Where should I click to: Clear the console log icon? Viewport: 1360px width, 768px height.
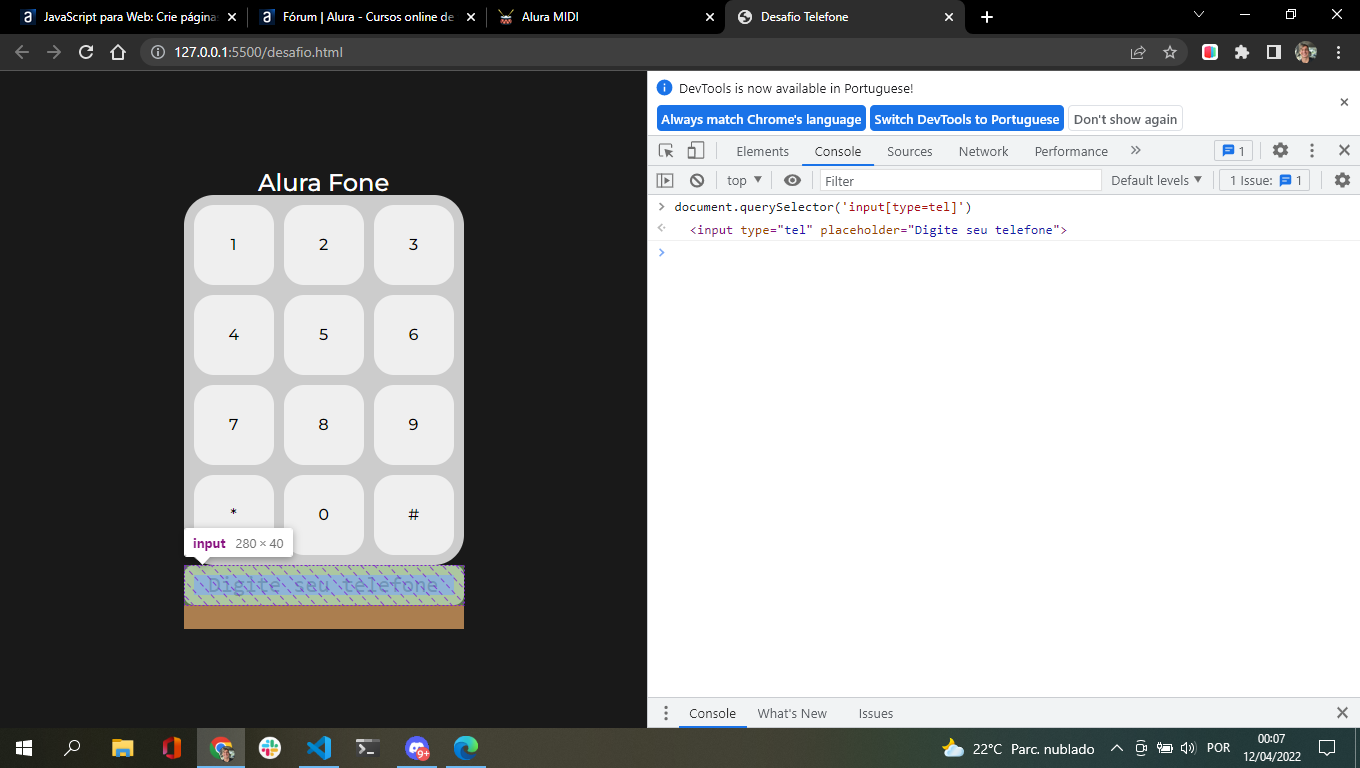697,180
